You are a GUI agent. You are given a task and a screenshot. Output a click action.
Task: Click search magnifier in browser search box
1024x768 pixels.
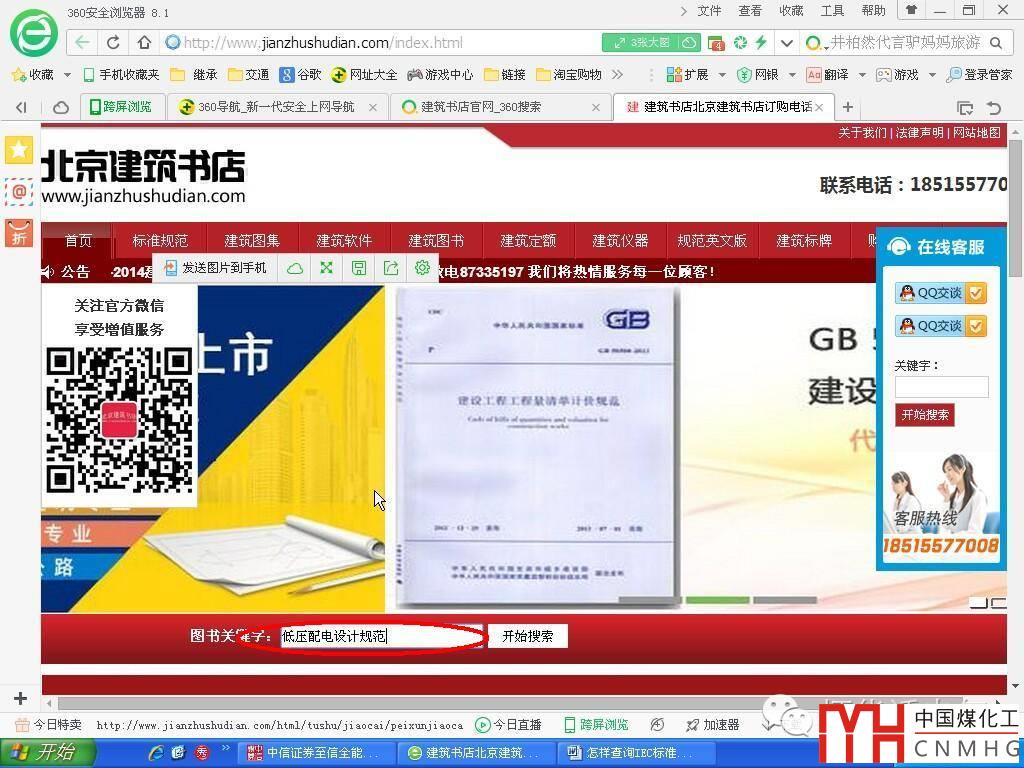point(995,43)
